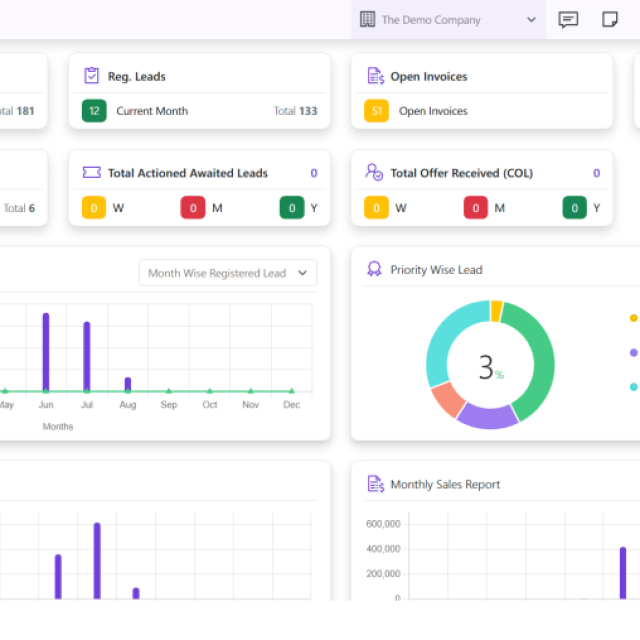Screen dimensions: 640x640
Task: Click the Sep data point on lead chart
Action: pyautogui.click(x=169, y=391)
